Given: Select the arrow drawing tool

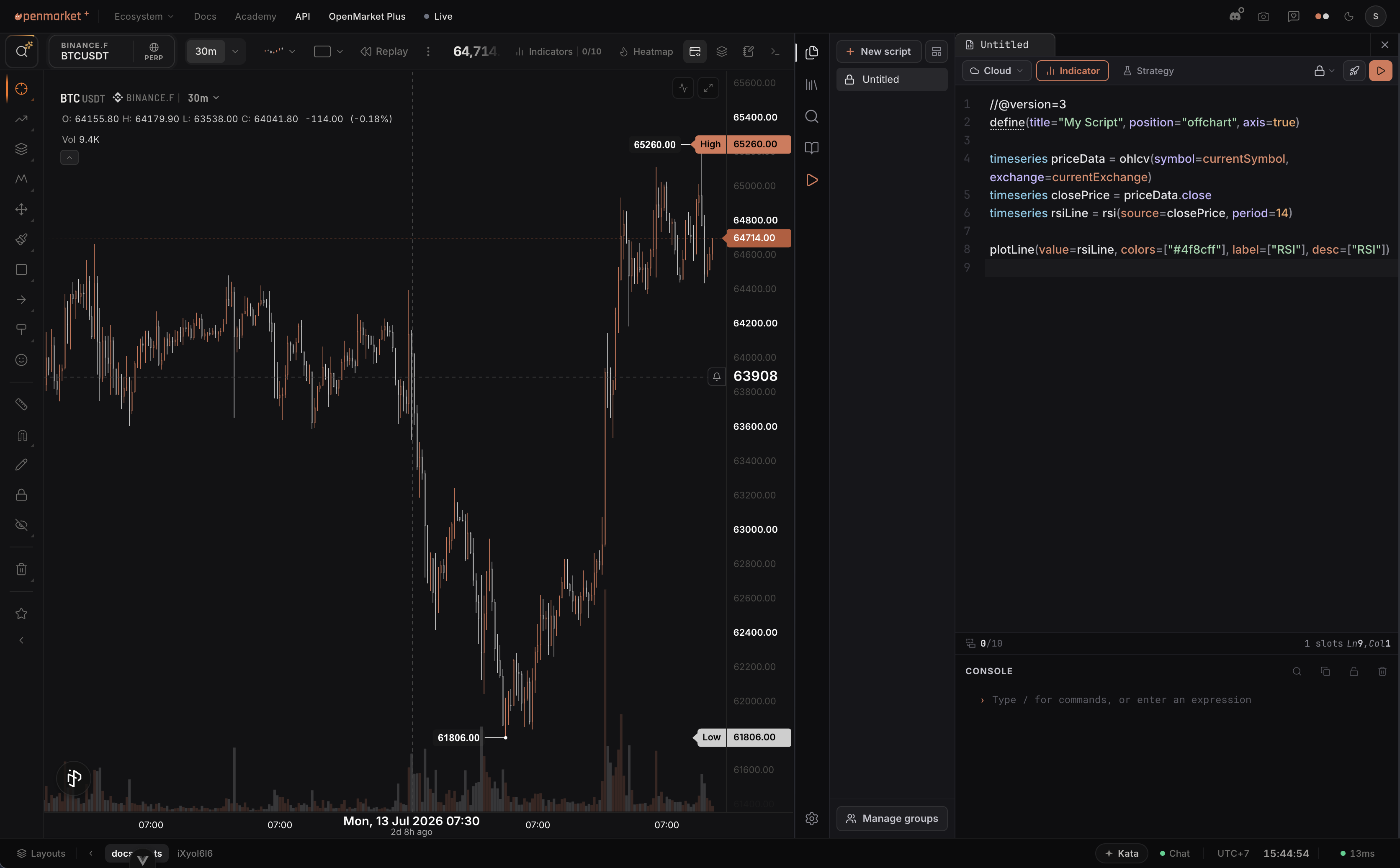Looking at the screenshot, I should tap(21, 300).
